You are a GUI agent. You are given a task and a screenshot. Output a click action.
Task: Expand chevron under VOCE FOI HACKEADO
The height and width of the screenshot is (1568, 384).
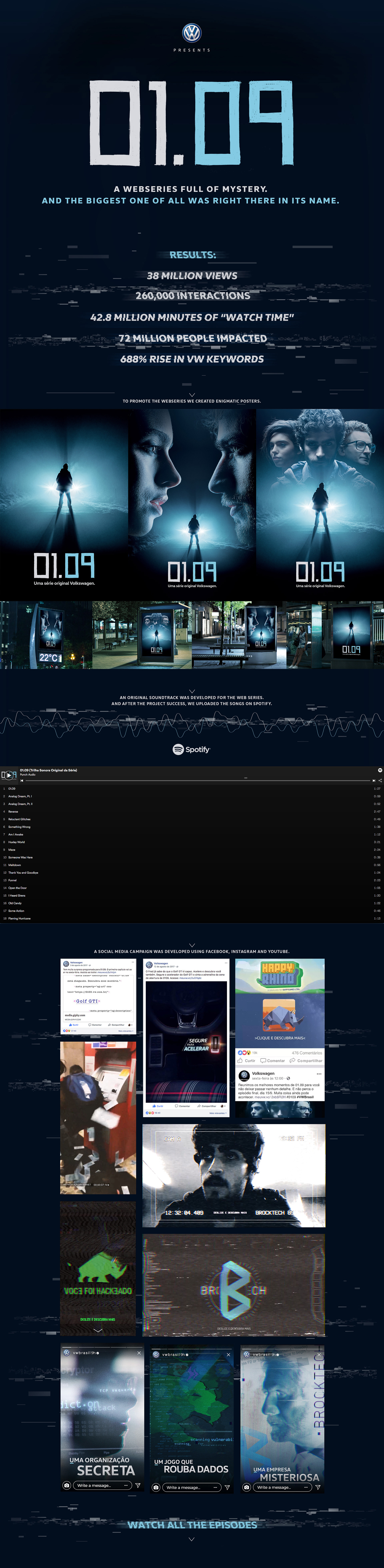(x=98, y=1331)
